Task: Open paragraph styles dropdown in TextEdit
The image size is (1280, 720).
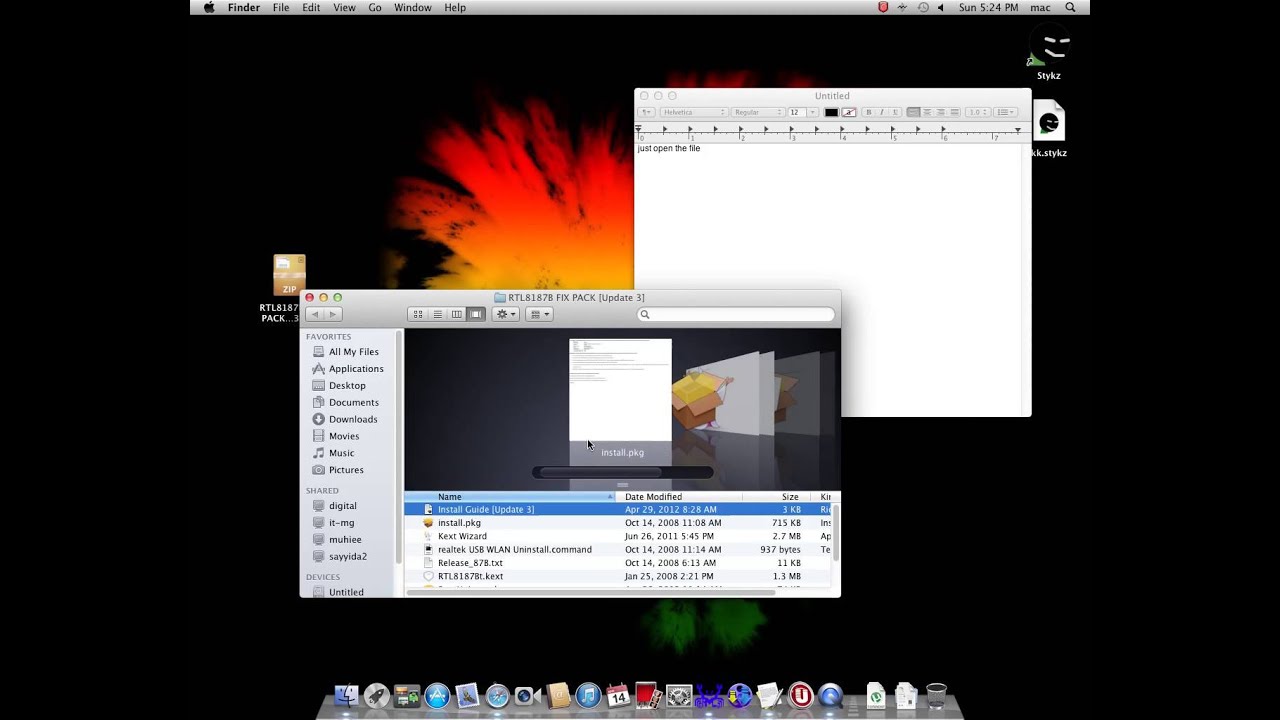Action: click(647, 112)
